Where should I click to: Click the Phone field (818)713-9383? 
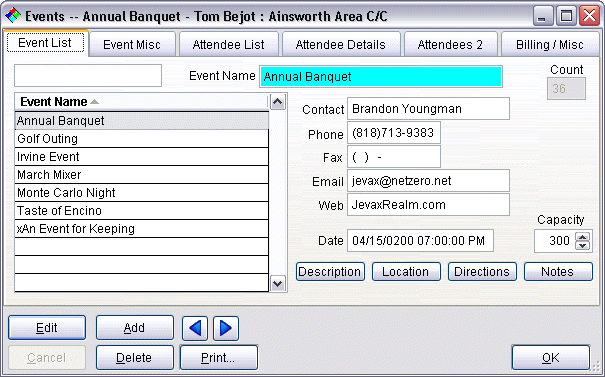click(394, 133)
